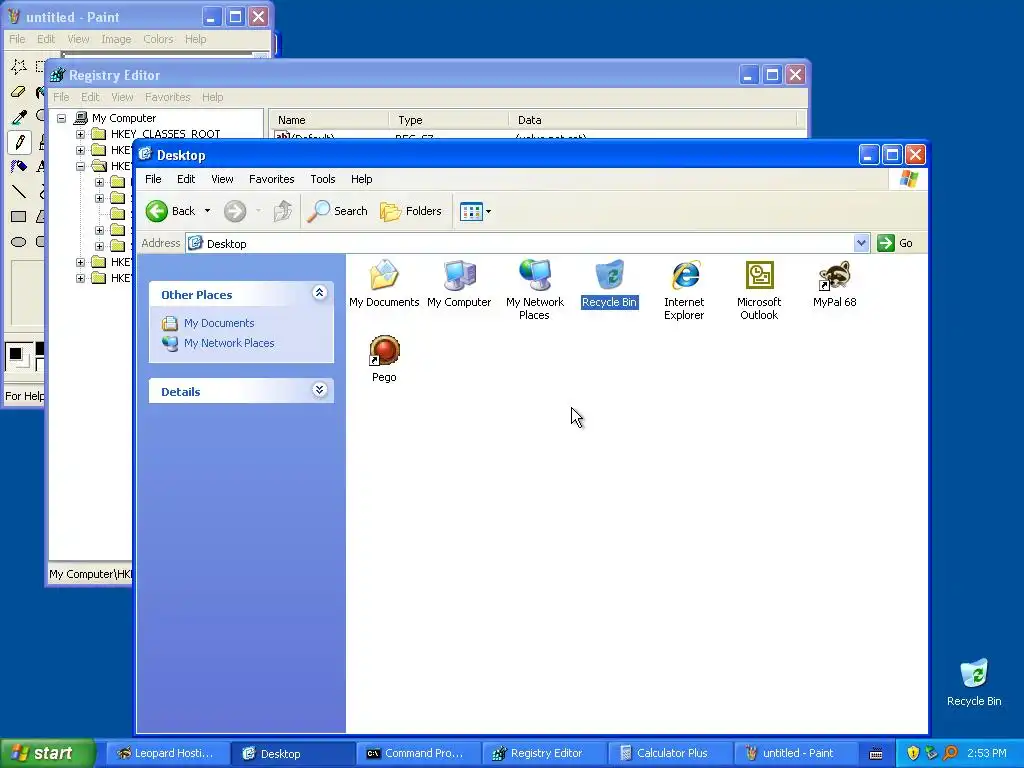1024x768 pixels.
Task: Open the View menu in Desktop window
Action: 222,179
